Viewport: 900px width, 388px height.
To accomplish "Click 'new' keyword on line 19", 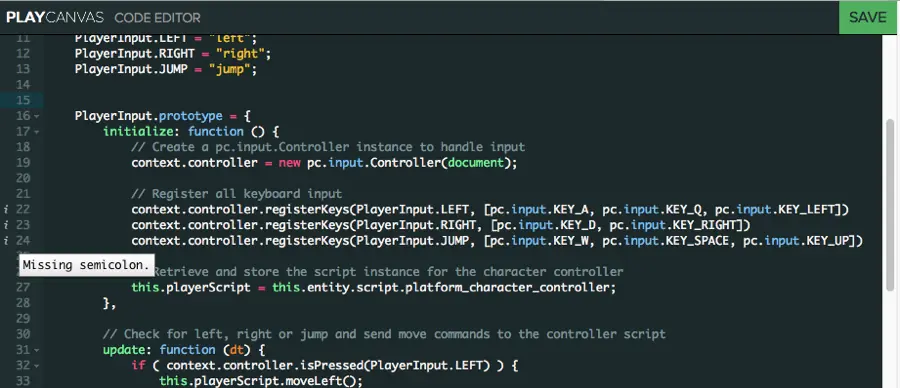I will (x=289, y=162).
